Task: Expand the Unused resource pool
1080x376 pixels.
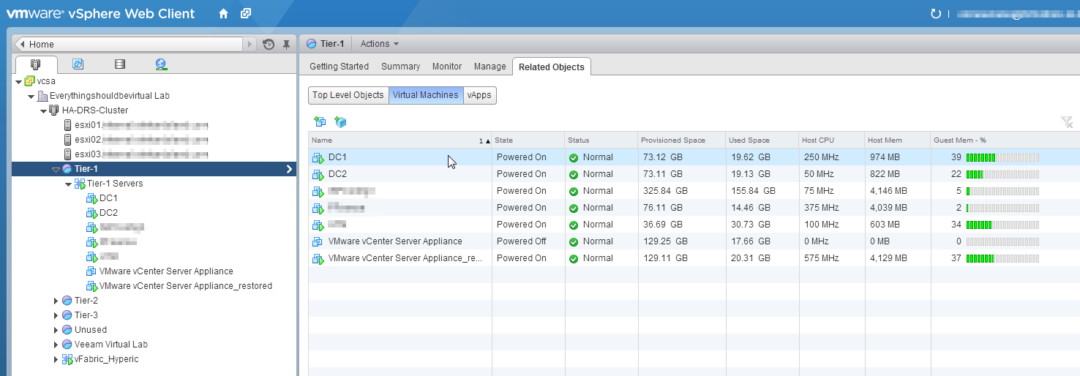Action: coord(56,330)
